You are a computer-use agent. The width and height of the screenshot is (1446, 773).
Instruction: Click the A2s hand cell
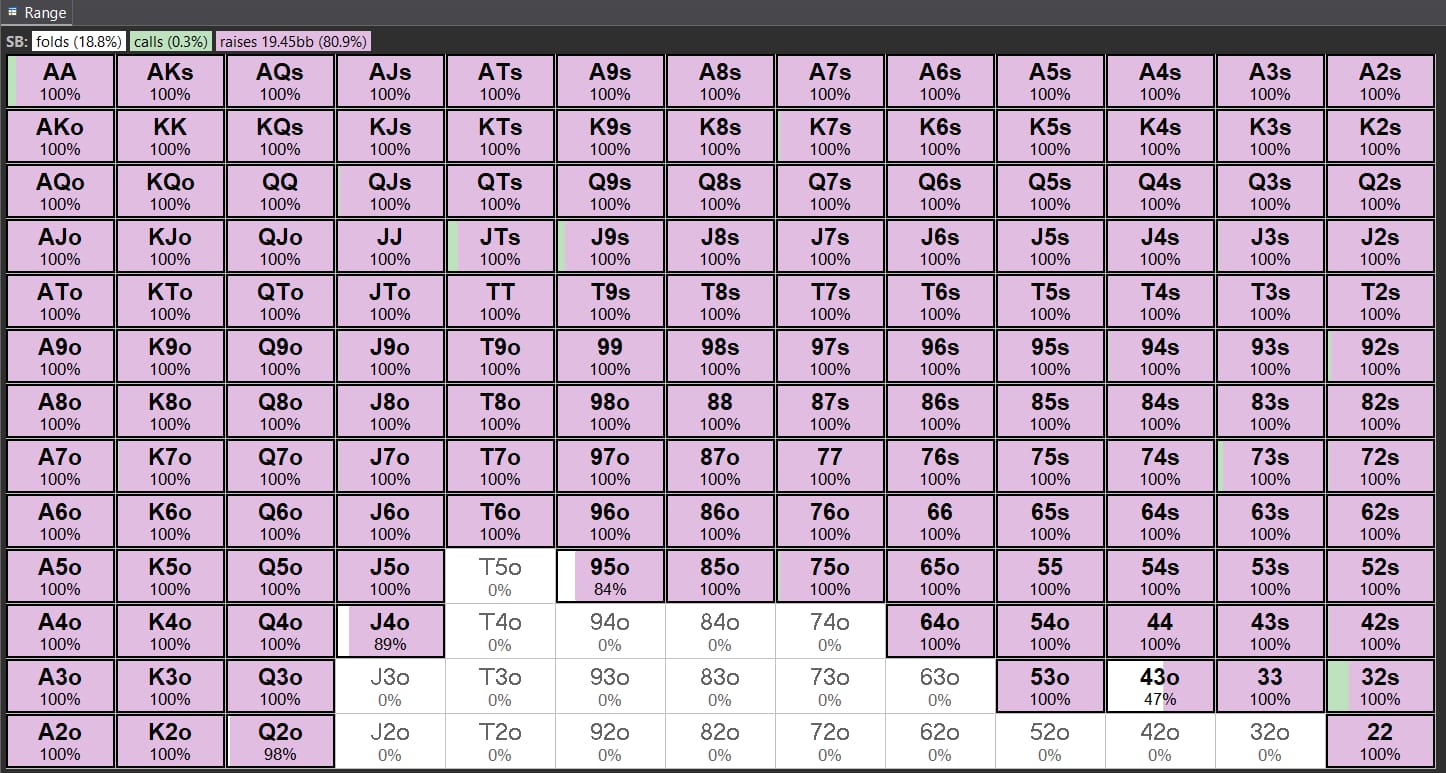(x=1380, y=81)
